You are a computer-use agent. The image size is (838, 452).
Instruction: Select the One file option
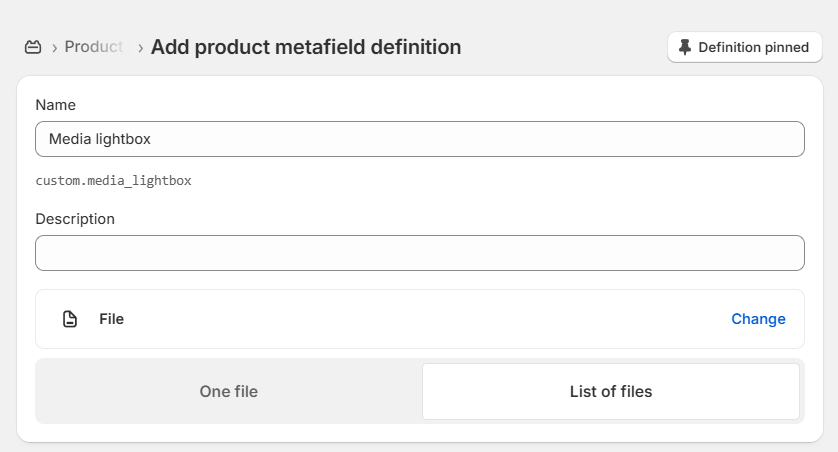coord(229,391)
